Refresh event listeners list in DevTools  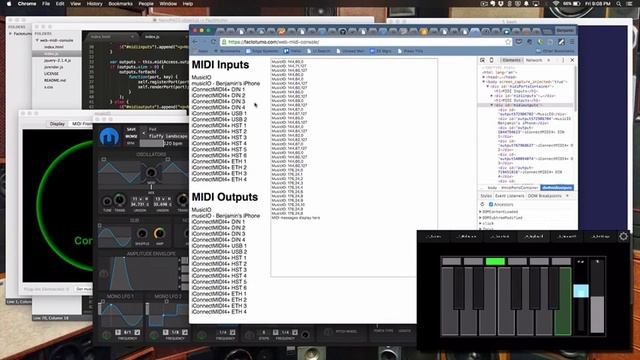point(482,204)
